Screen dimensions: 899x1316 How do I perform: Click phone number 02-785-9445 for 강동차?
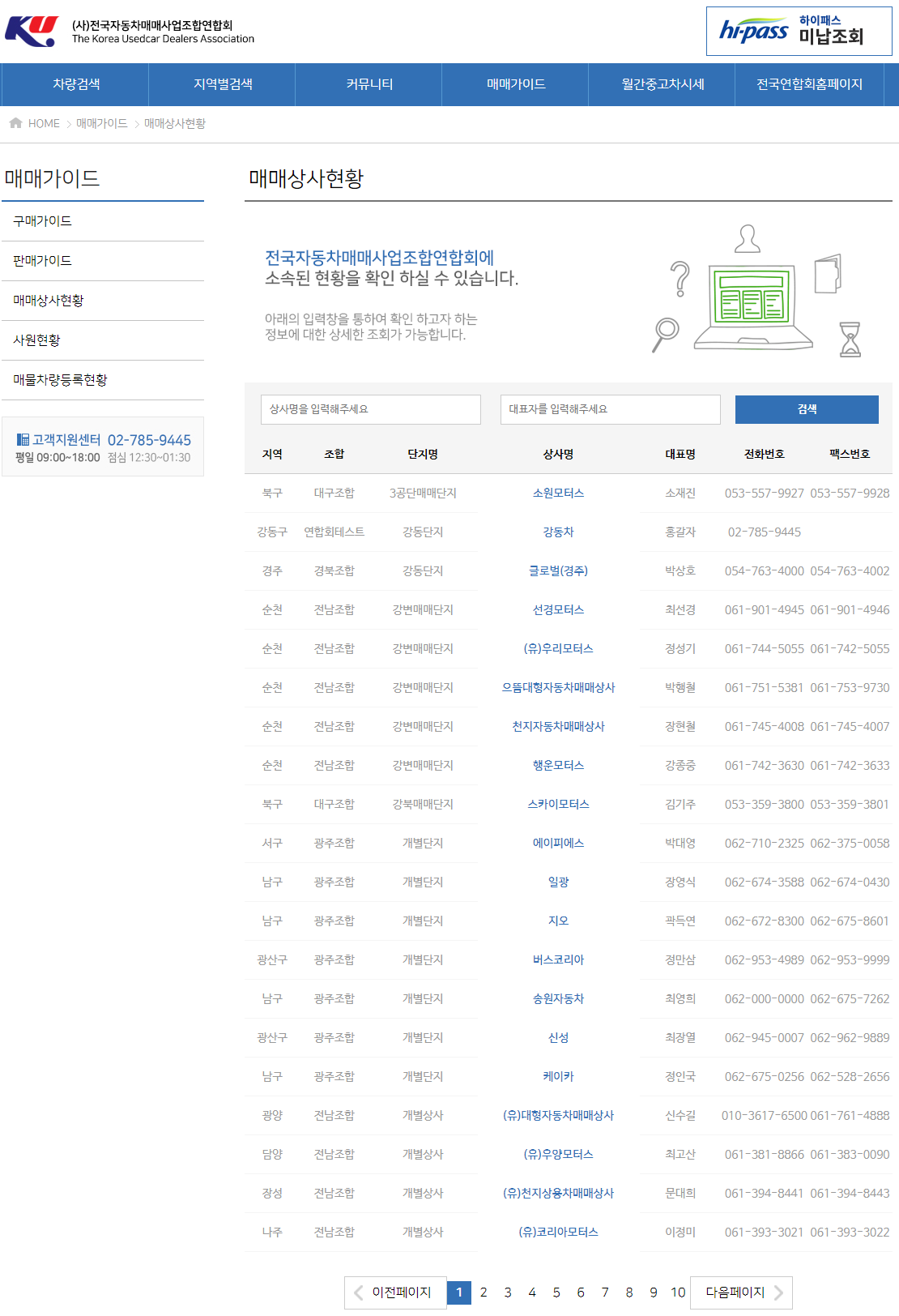[x=764, y=532]
